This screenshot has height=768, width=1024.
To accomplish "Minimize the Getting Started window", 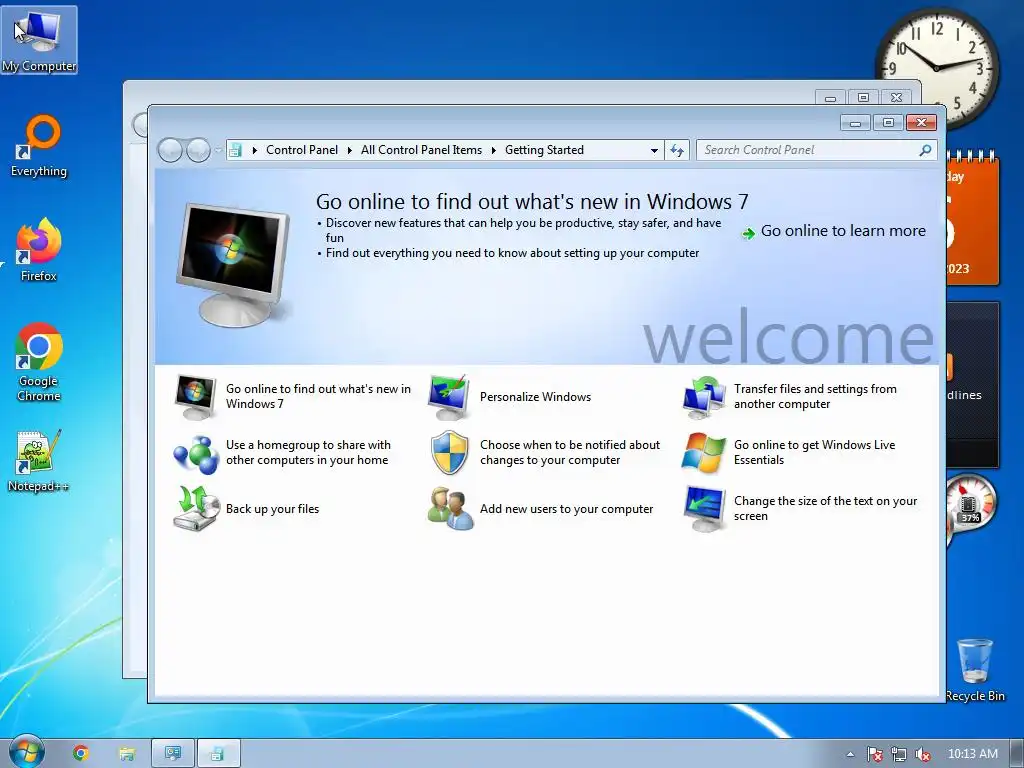I will point(856,123).
